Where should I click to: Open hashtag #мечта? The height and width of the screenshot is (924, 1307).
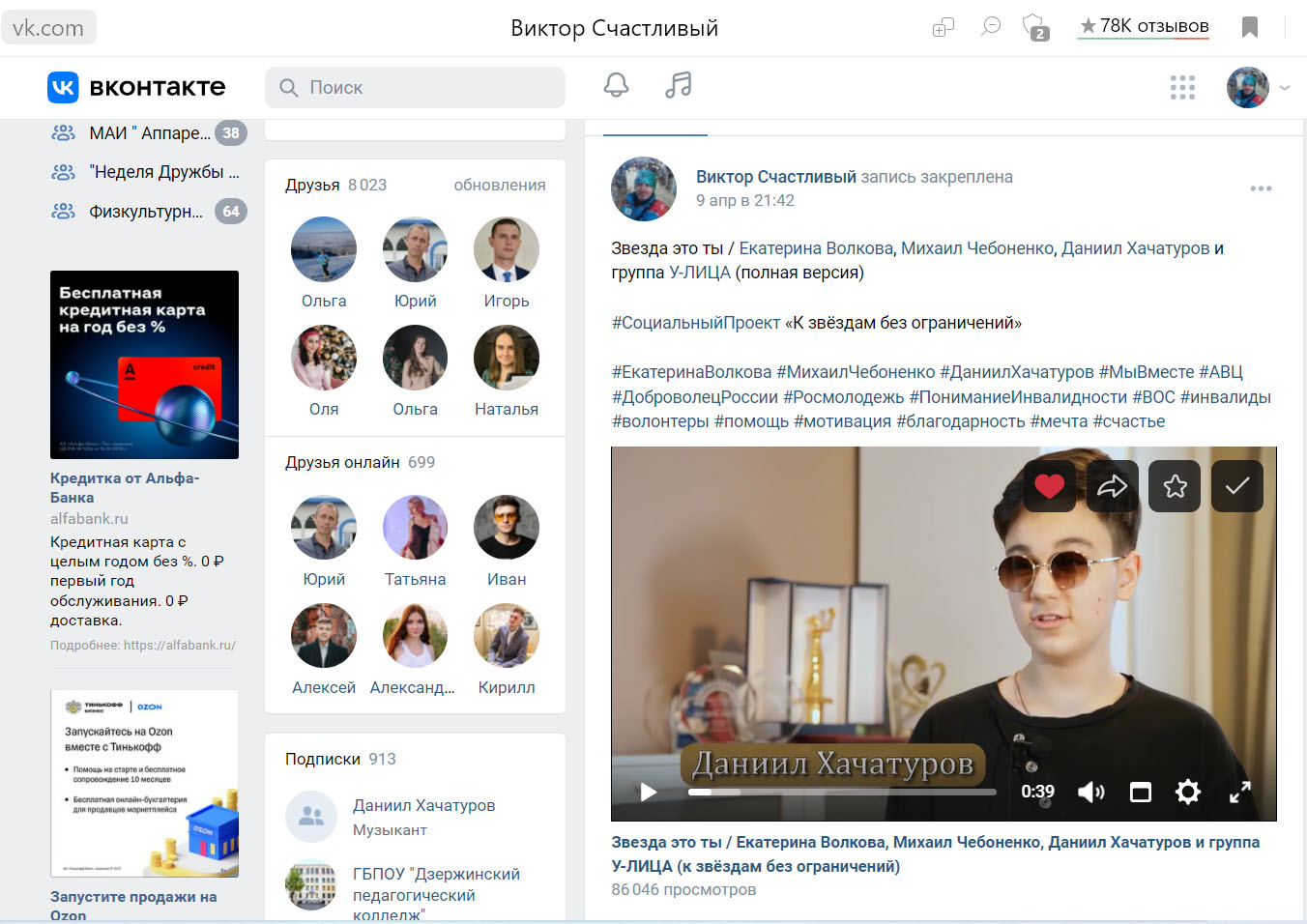tap(1059, 421)
